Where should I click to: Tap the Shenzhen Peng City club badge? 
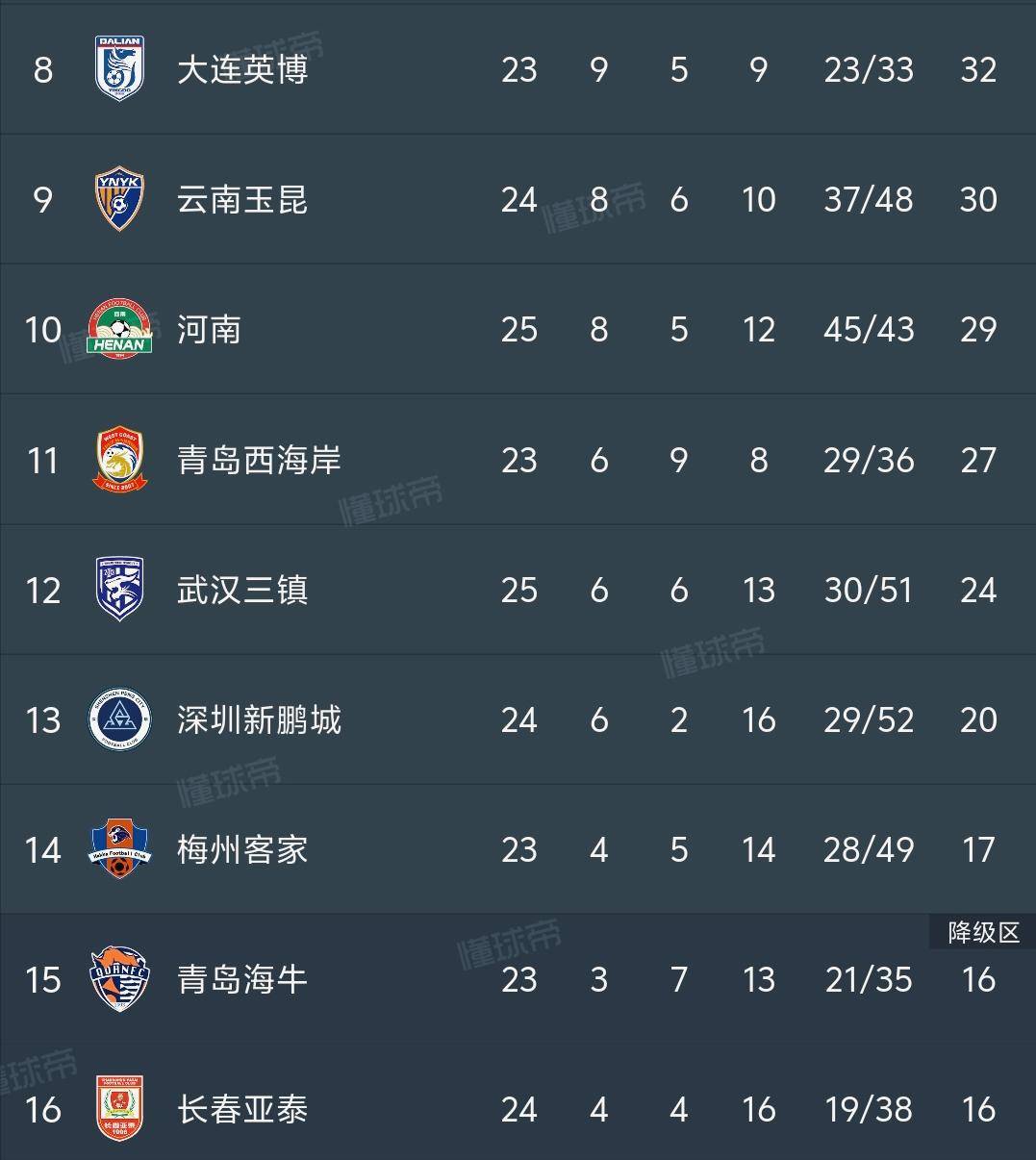[x=117, y=720]
